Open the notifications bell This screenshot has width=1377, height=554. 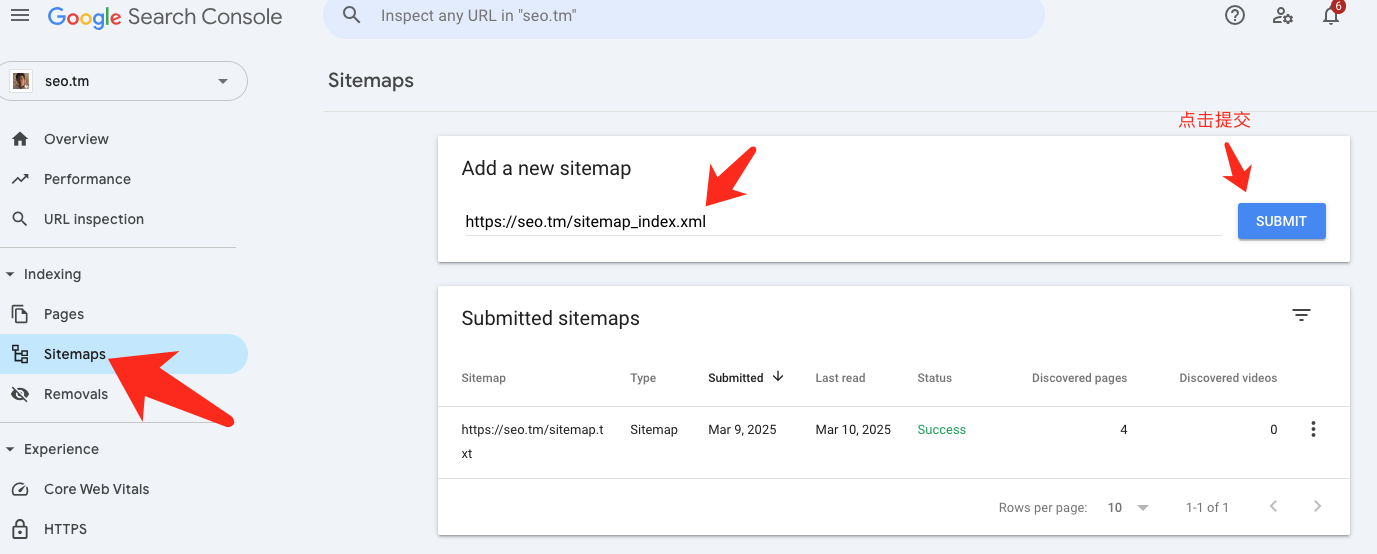coord(1331,16)
